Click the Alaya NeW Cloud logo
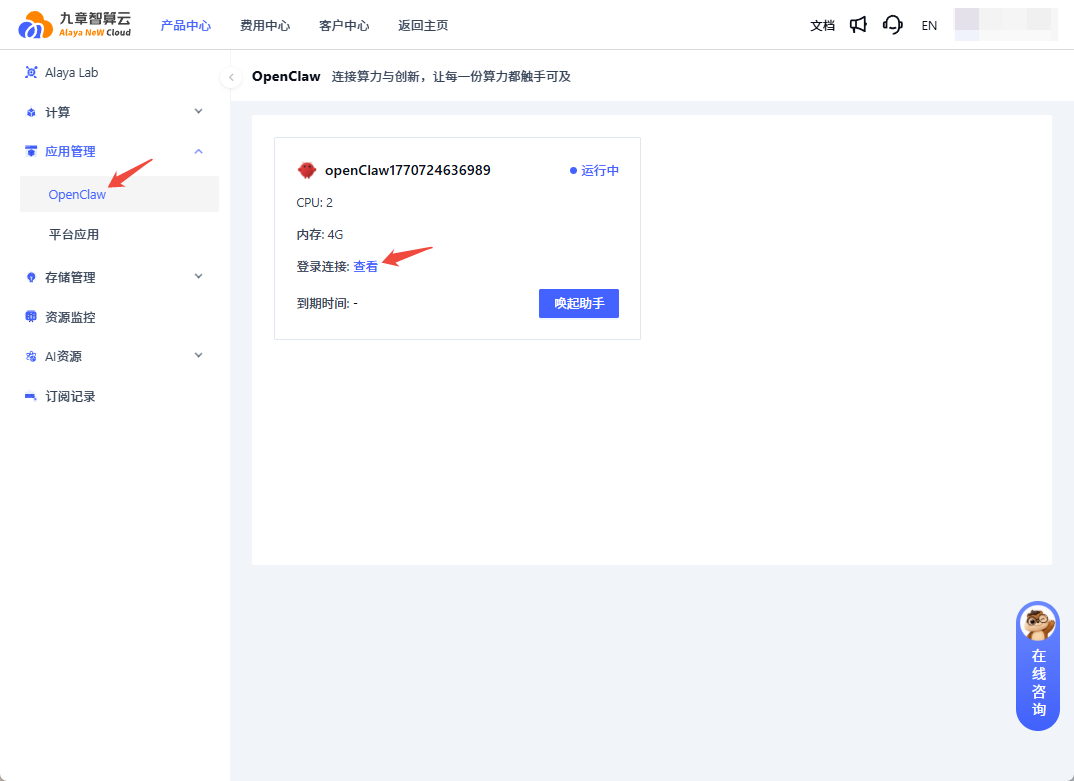The width and height of the screenshot is (1074, 781). [x=74, y=25]
